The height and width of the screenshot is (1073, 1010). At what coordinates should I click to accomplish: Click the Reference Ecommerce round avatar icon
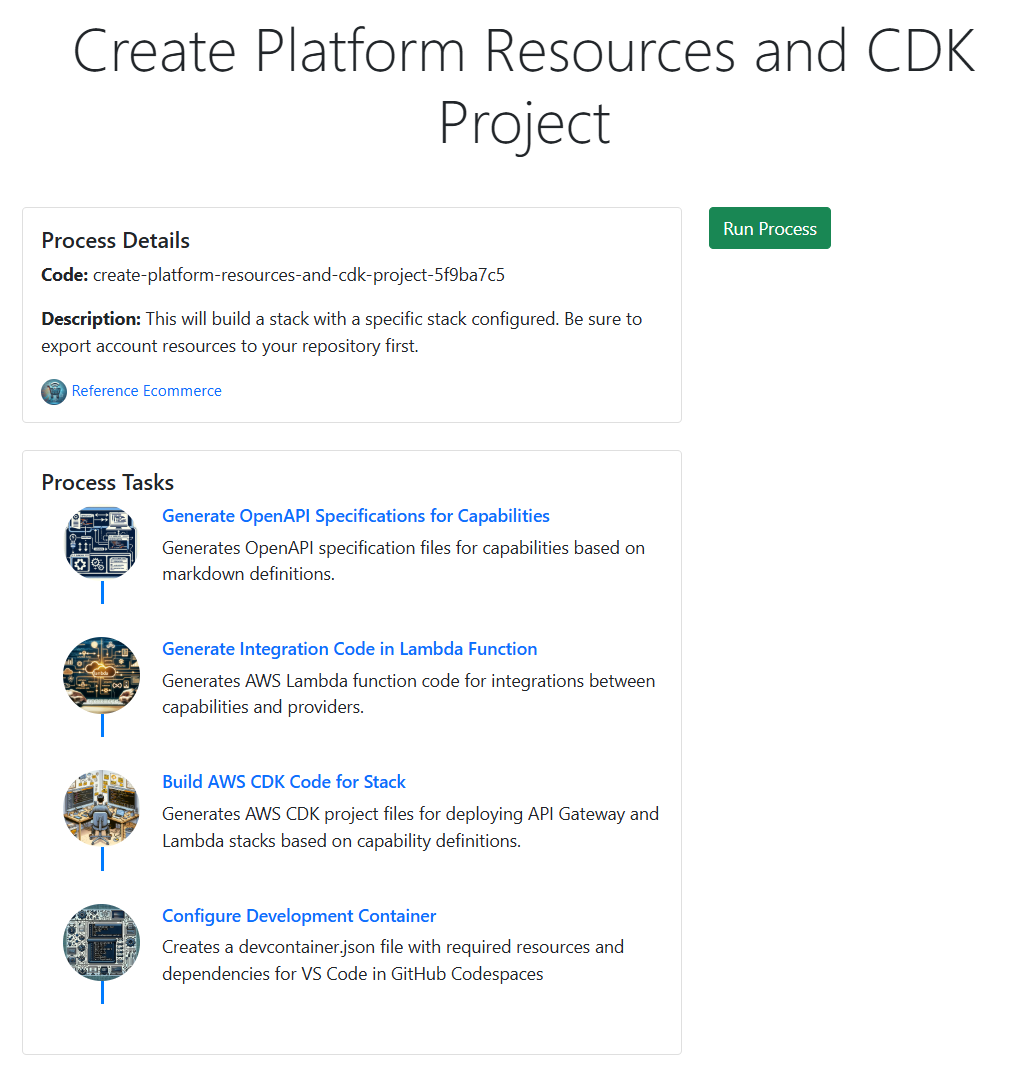coord(54,391)
